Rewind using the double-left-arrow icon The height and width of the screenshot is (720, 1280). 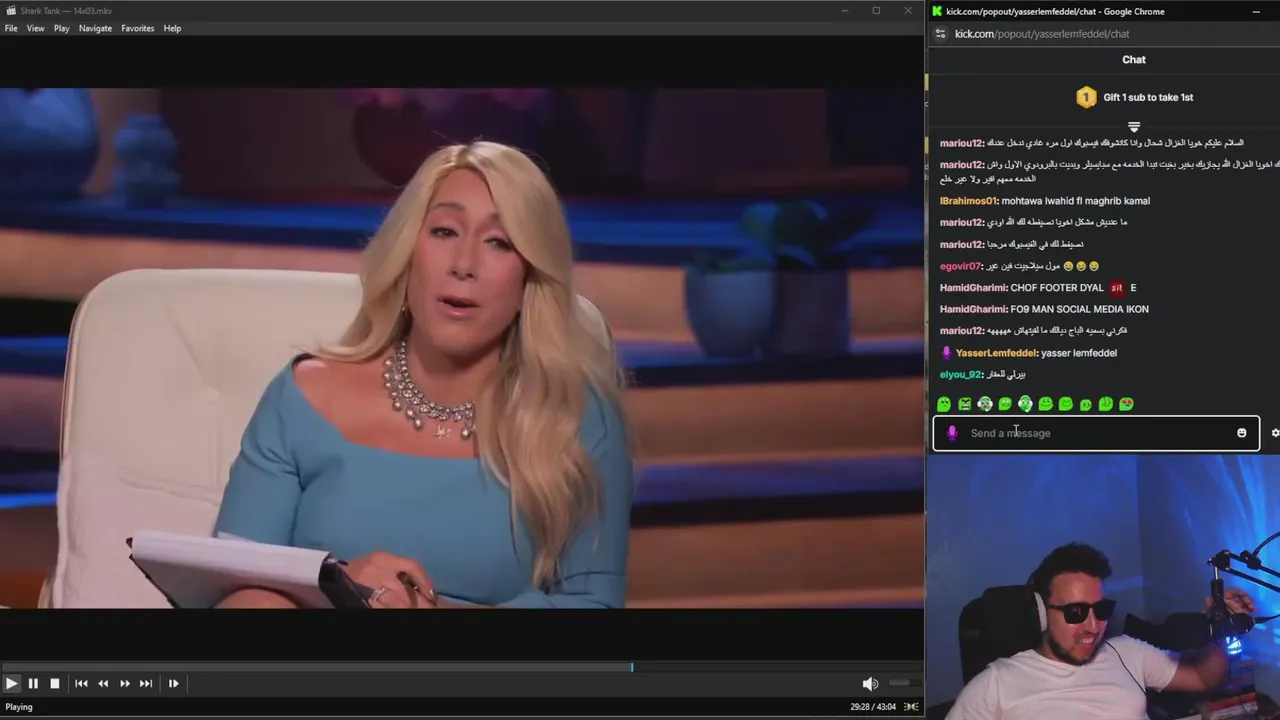(103, 683)
